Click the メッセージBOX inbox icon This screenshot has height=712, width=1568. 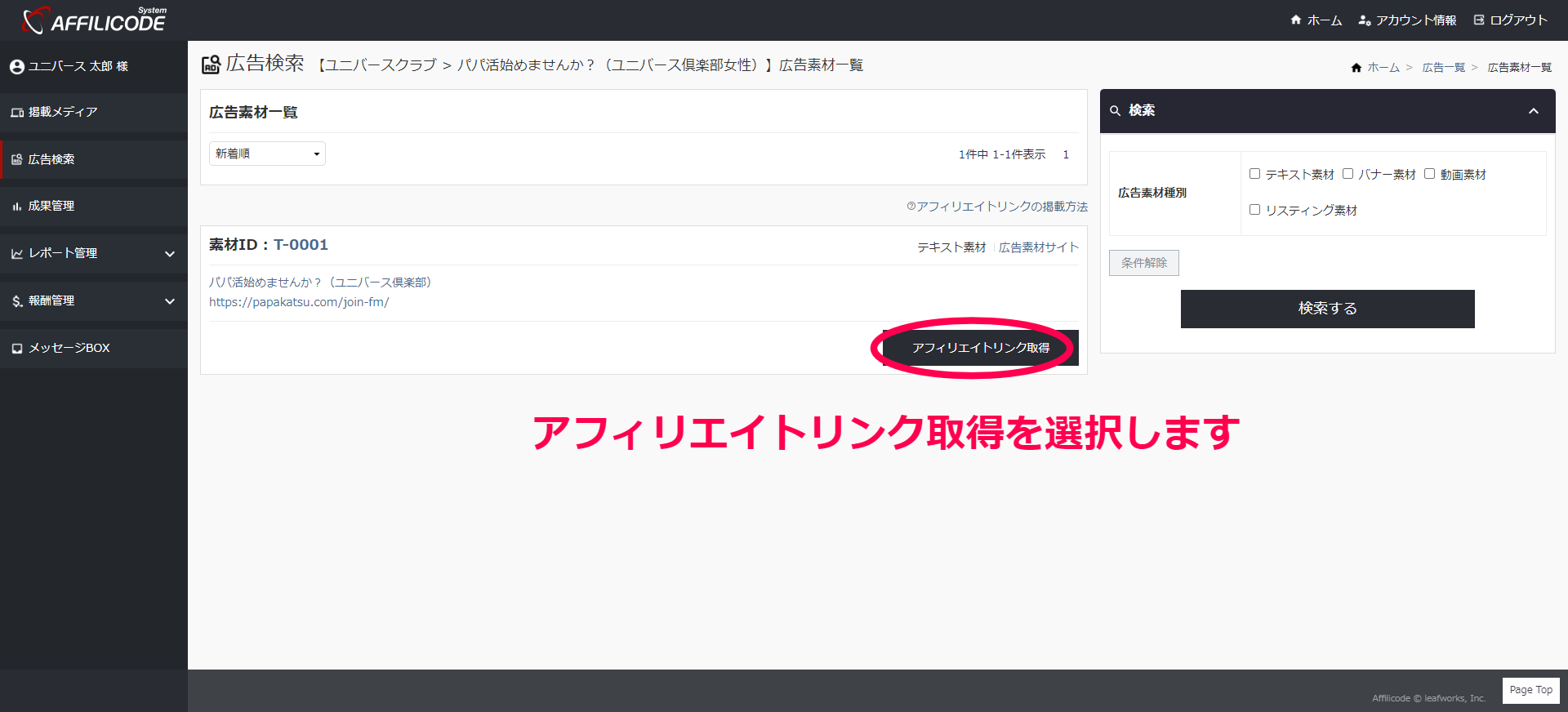[17, 349]
